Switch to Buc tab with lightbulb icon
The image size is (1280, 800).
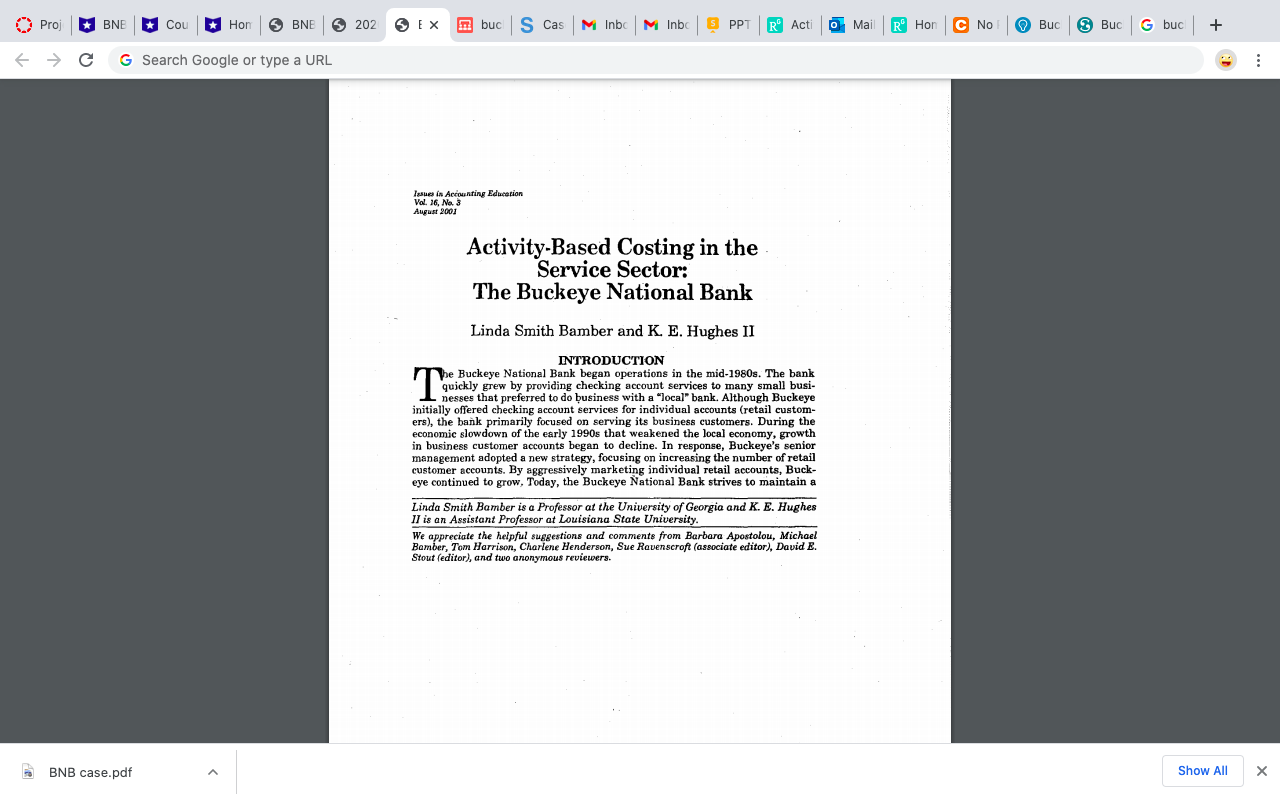[x=1039, y=25]
